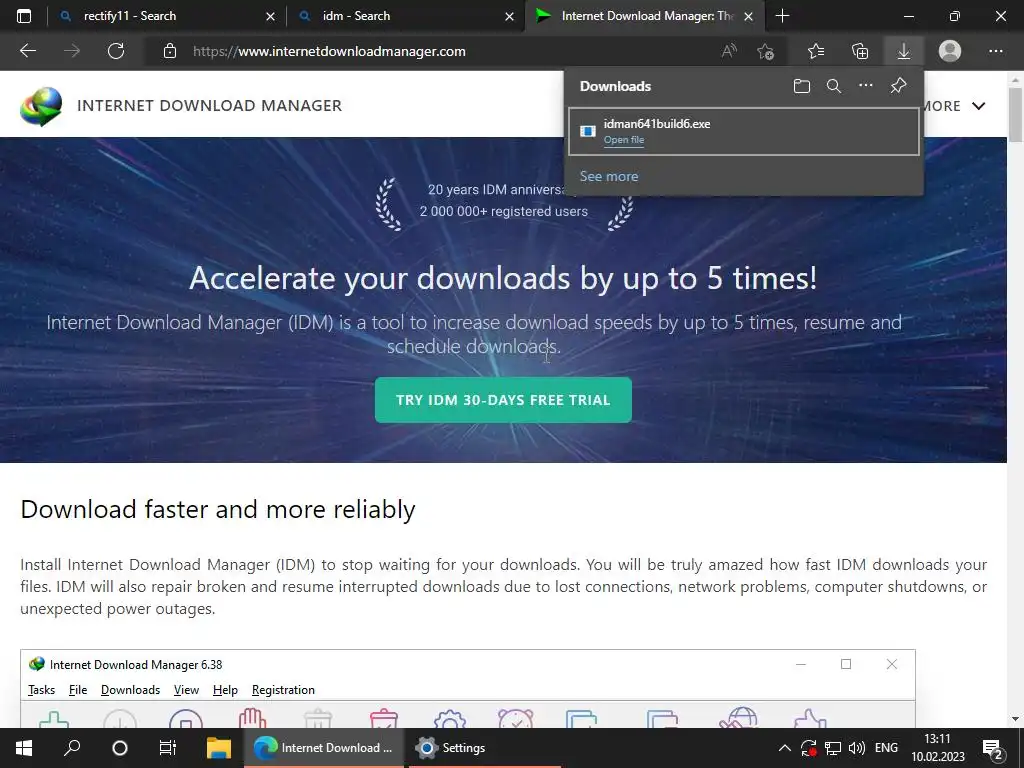Open the browser profile avatar
Image resolution: width=1024 pixels, height=768 pixels.
coord(950,51)
